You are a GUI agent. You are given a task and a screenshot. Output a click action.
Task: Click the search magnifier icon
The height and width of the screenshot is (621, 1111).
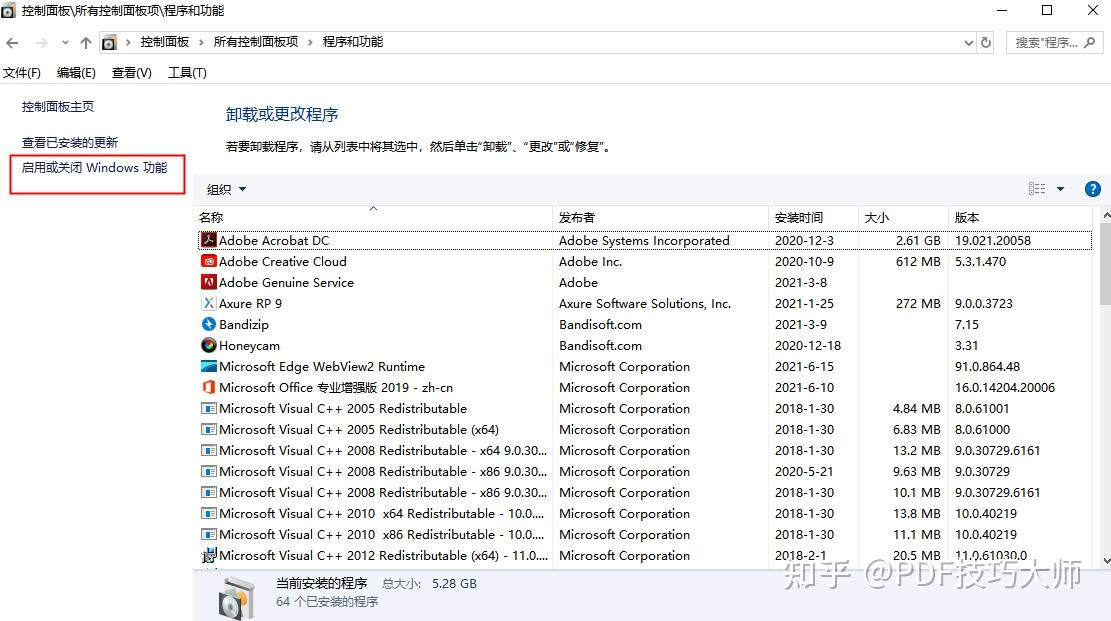[x=1090, y=43]
